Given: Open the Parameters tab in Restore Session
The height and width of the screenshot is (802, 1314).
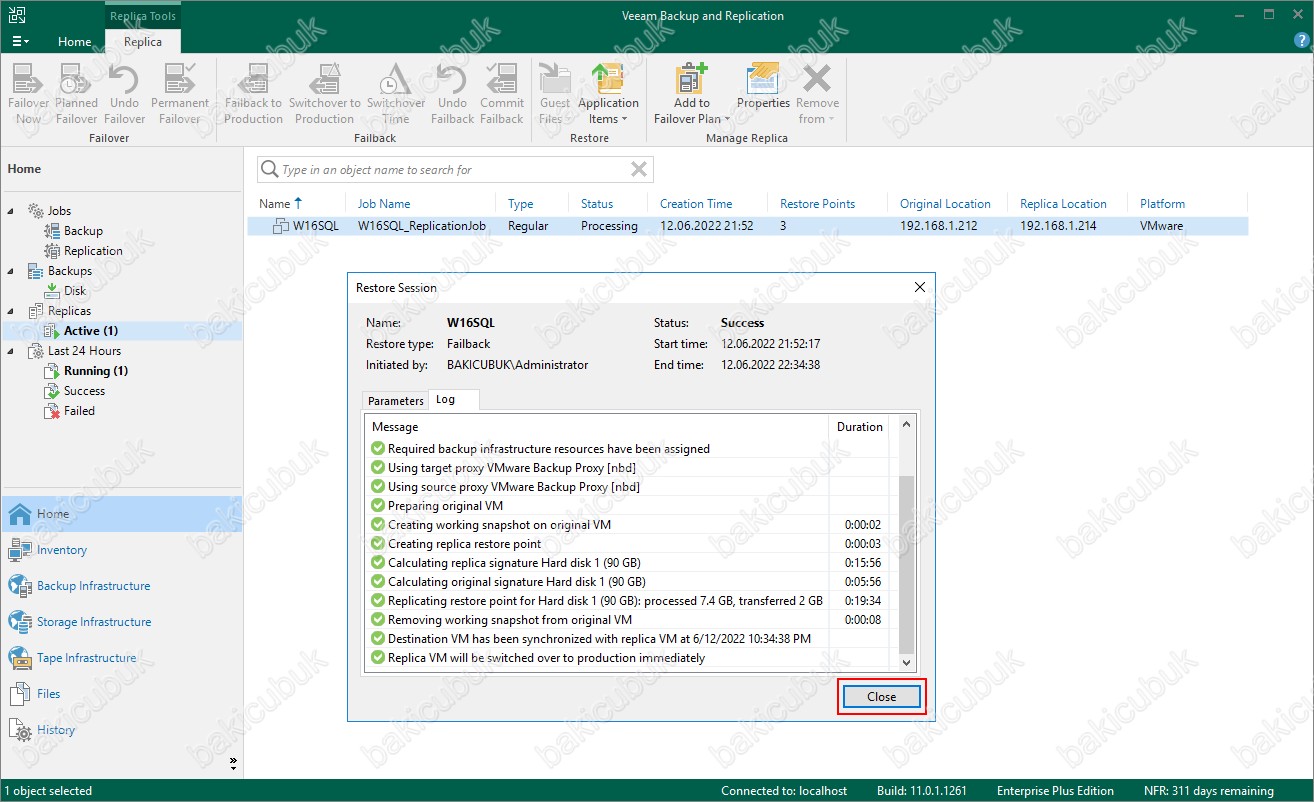Looking at the screenshot, I should tap(396, 401).
